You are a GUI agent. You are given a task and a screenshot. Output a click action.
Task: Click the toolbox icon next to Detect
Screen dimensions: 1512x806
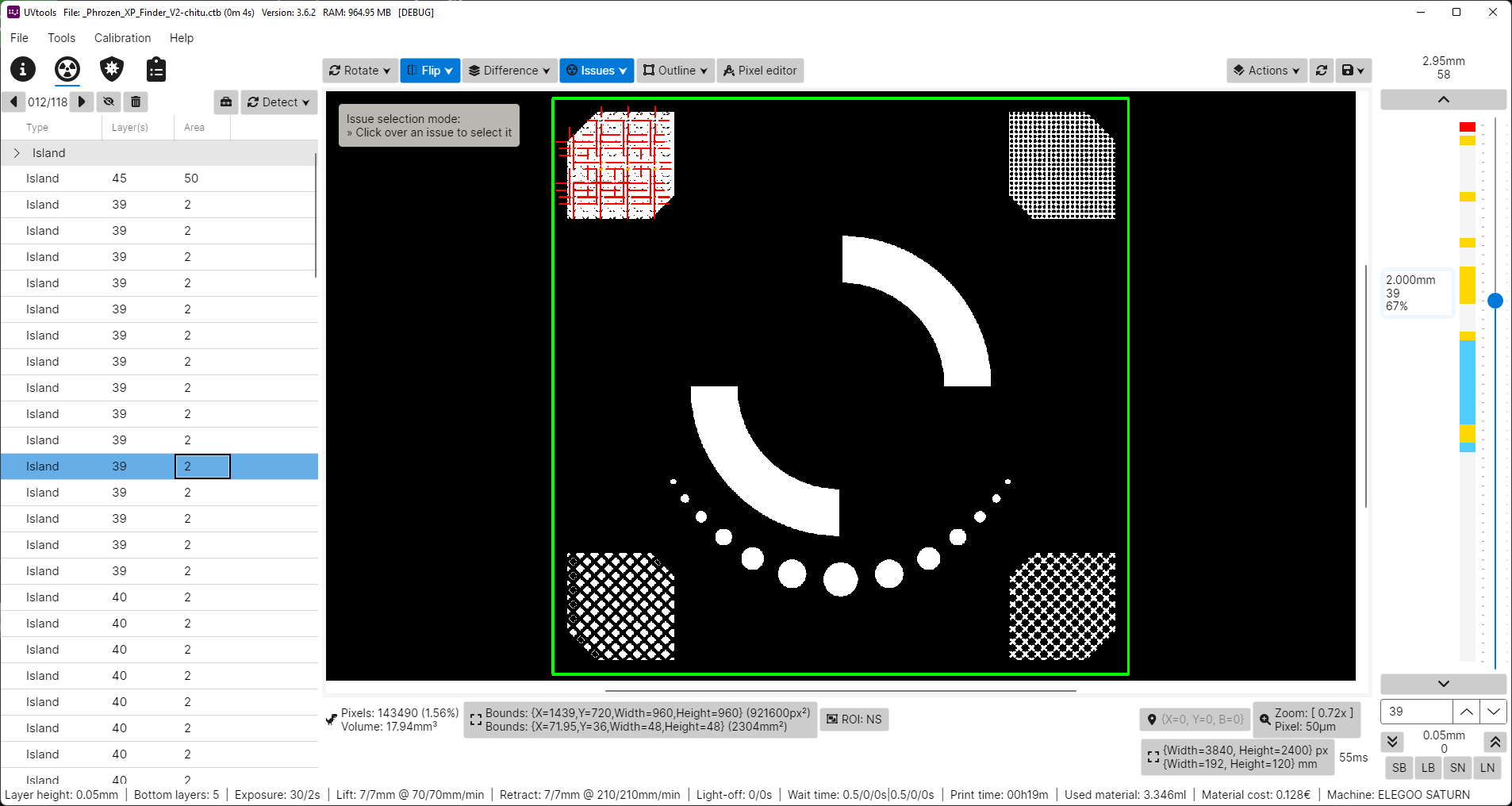[226, 102]
